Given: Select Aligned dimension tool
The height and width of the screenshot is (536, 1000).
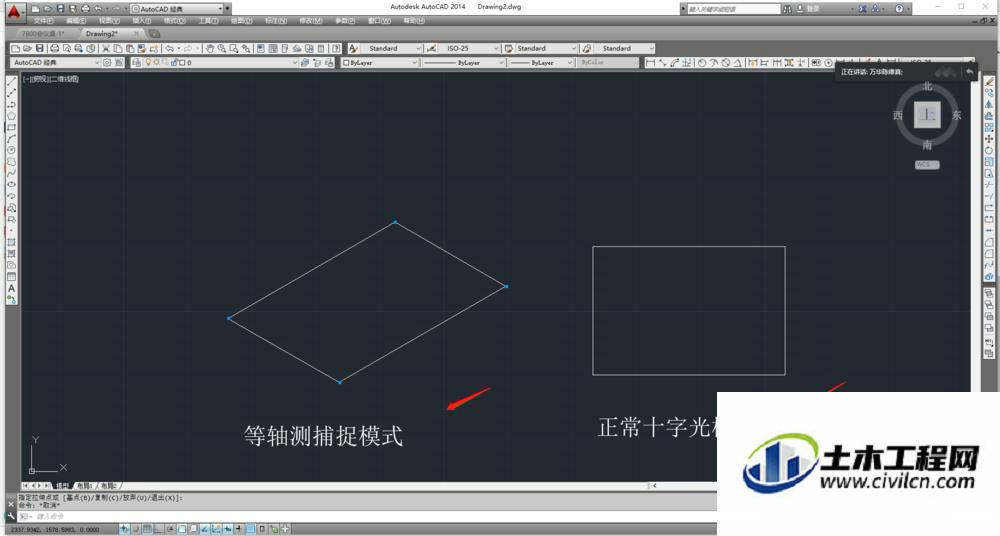Looking at the screenshot, I should (663, 63).
